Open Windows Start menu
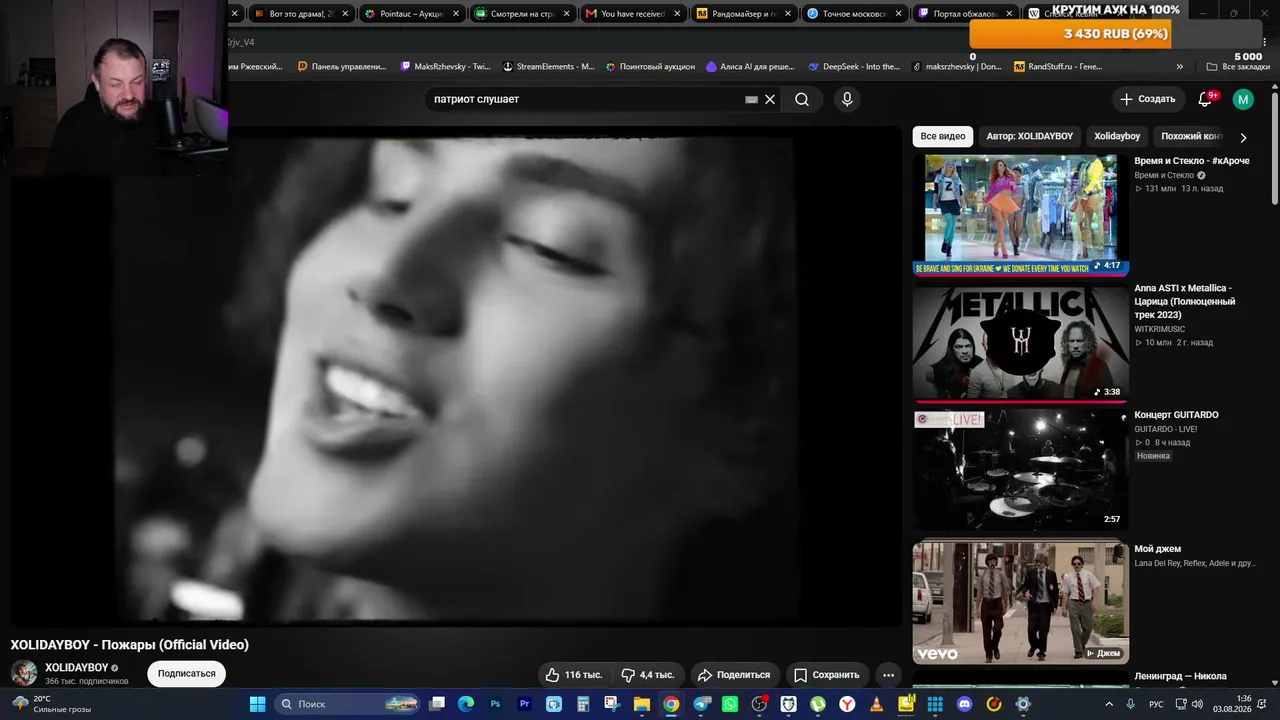1280x720 pixels. (x=257, y=704)
